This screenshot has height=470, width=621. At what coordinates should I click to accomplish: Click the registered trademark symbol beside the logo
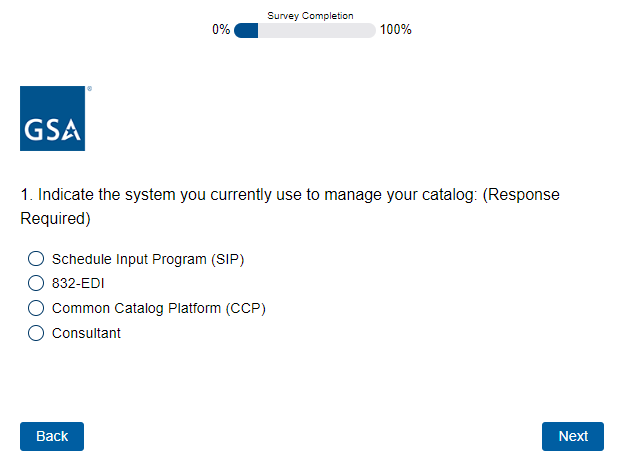[89, 89]
